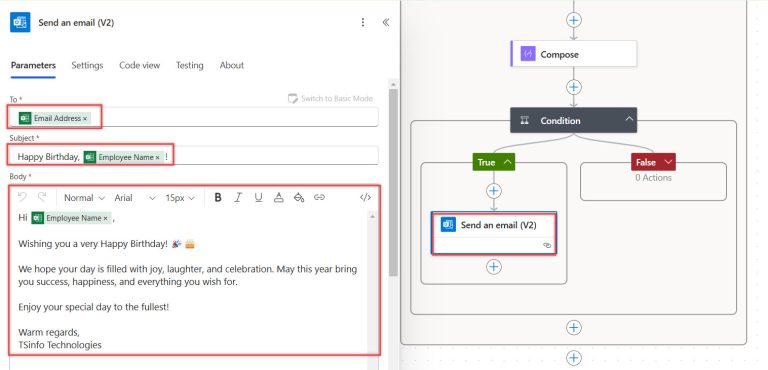Viewport: 768px width, 370px height.
Task: Underline the selected body text
Action: [258, 197]
